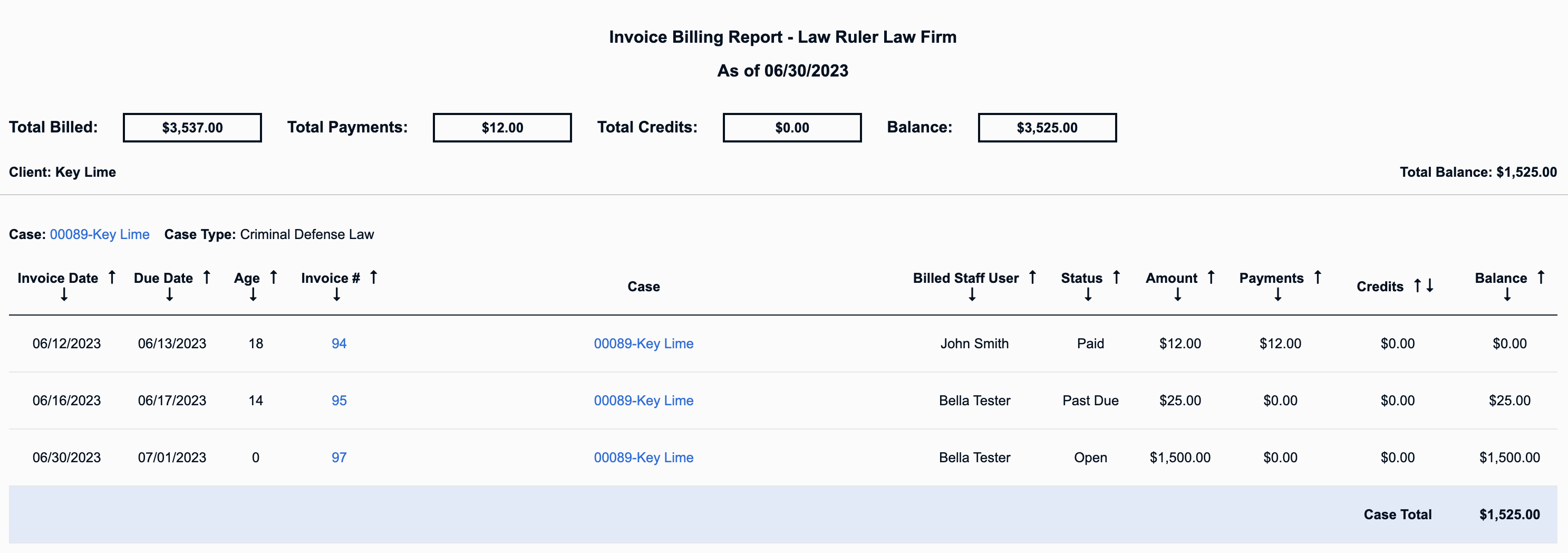Viewport: 1568px width, 553px height.
Task: Open invoice number 94
Action: tap(339, 344)
